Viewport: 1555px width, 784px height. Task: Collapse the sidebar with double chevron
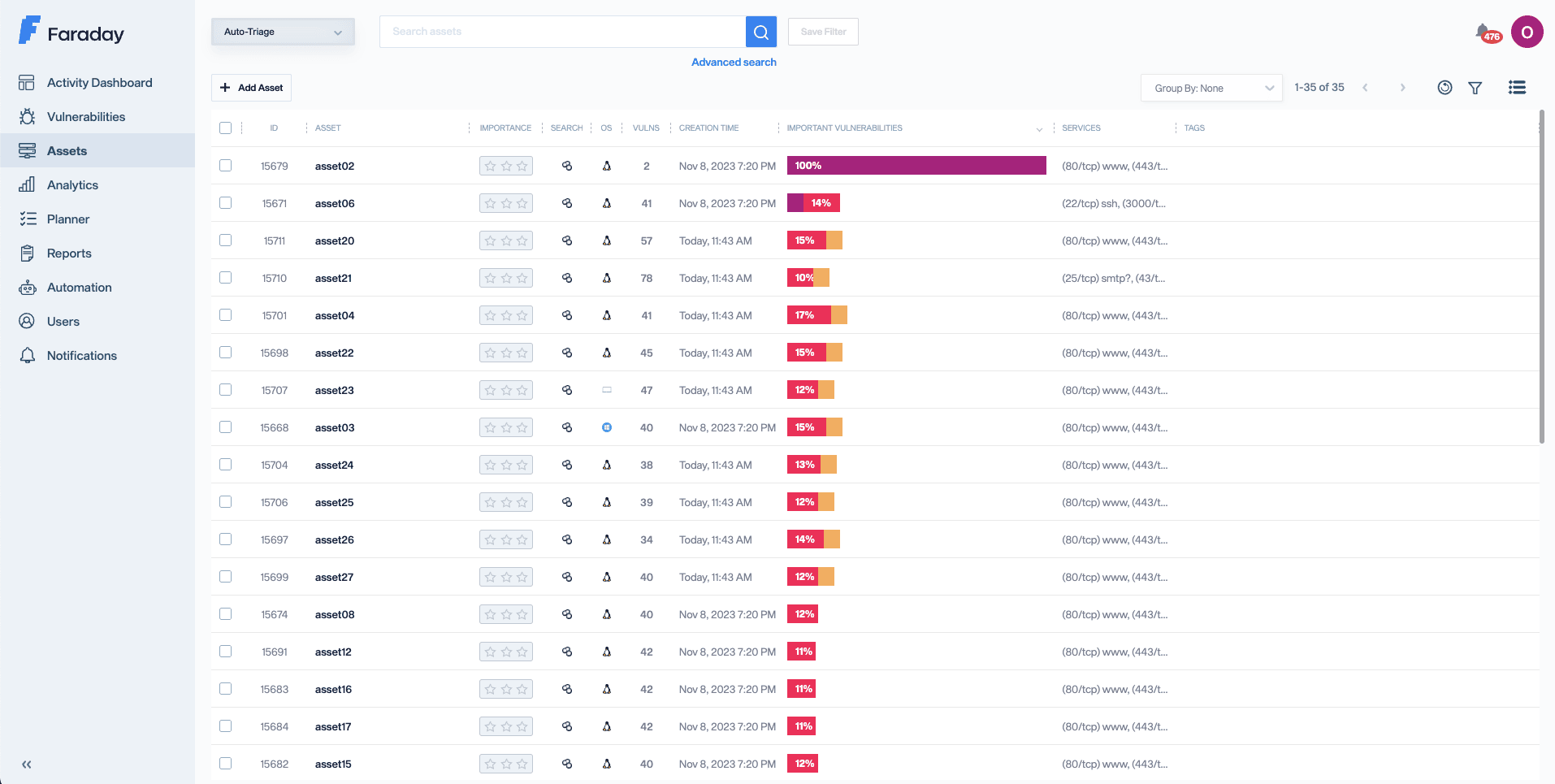click(27, 764)
